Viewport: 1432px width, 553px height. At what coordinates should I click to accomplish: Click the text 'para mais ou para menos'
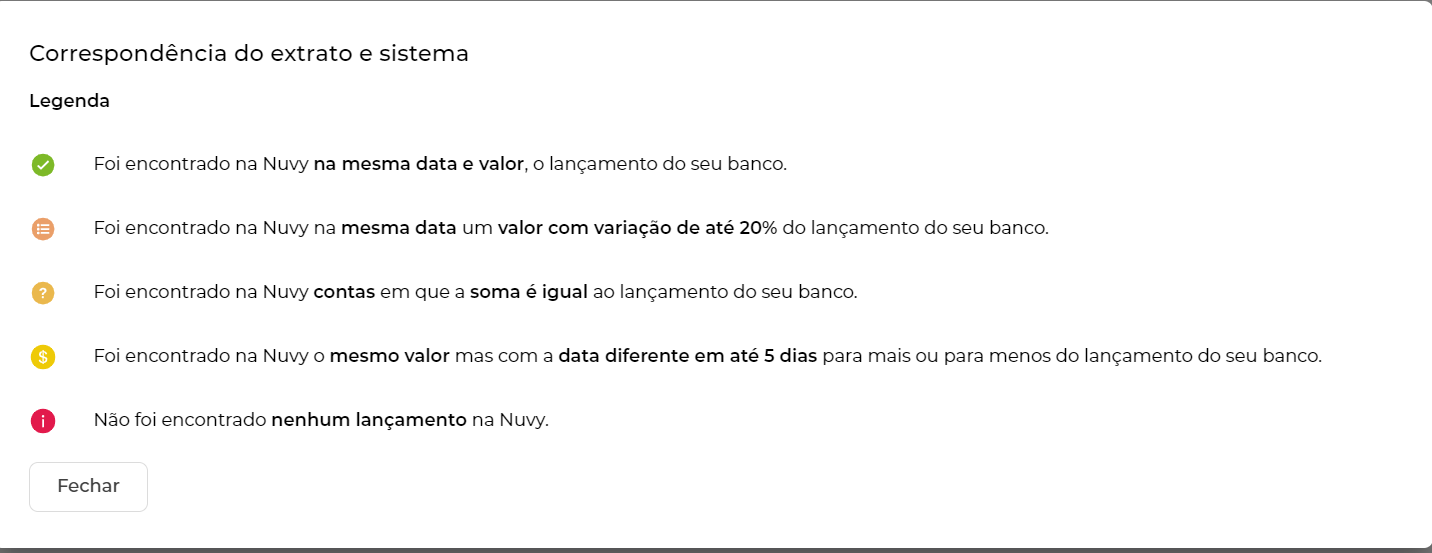tap(926, 356)
